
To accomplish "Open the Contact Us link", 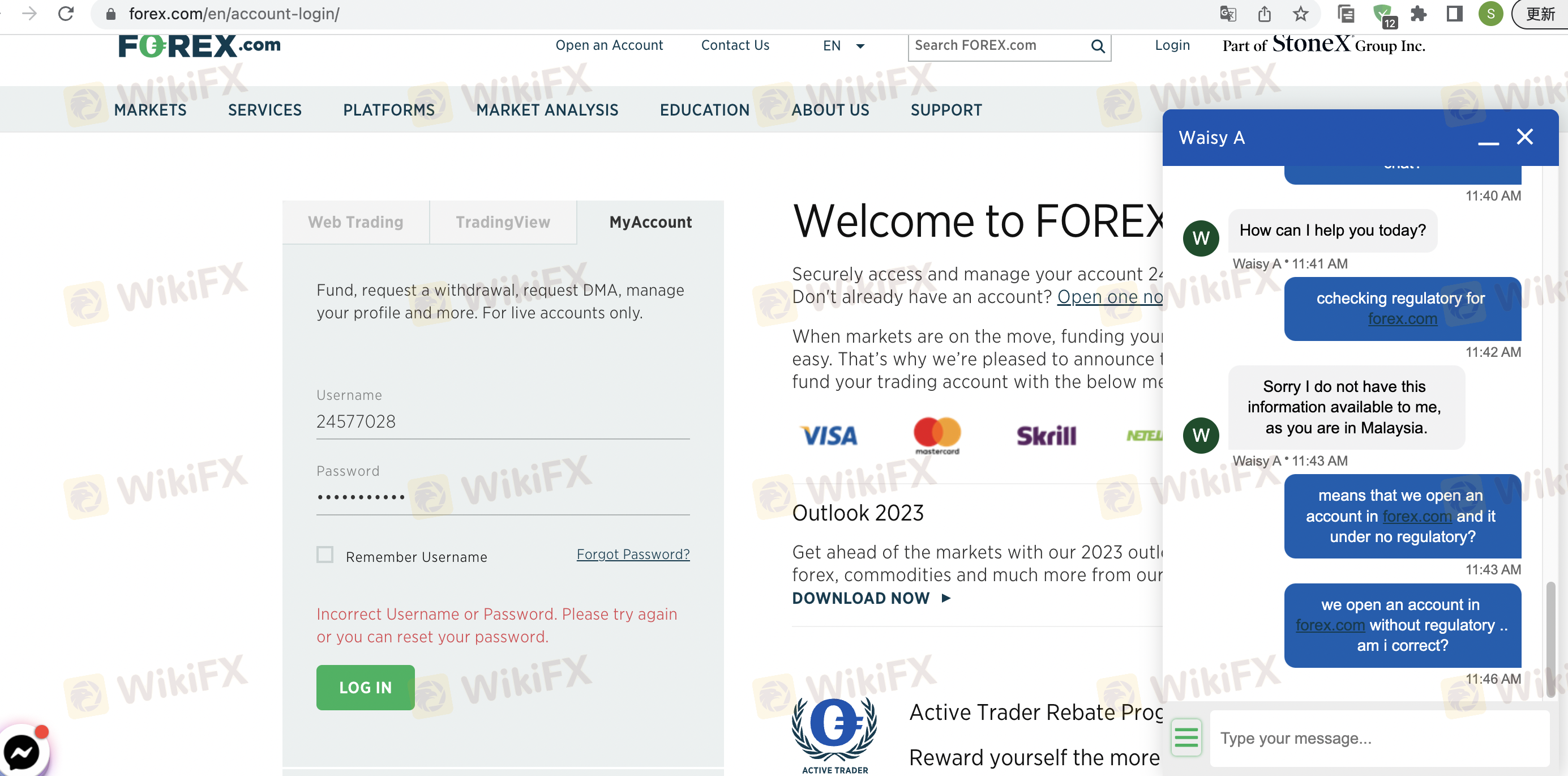I will coord(735,45).
